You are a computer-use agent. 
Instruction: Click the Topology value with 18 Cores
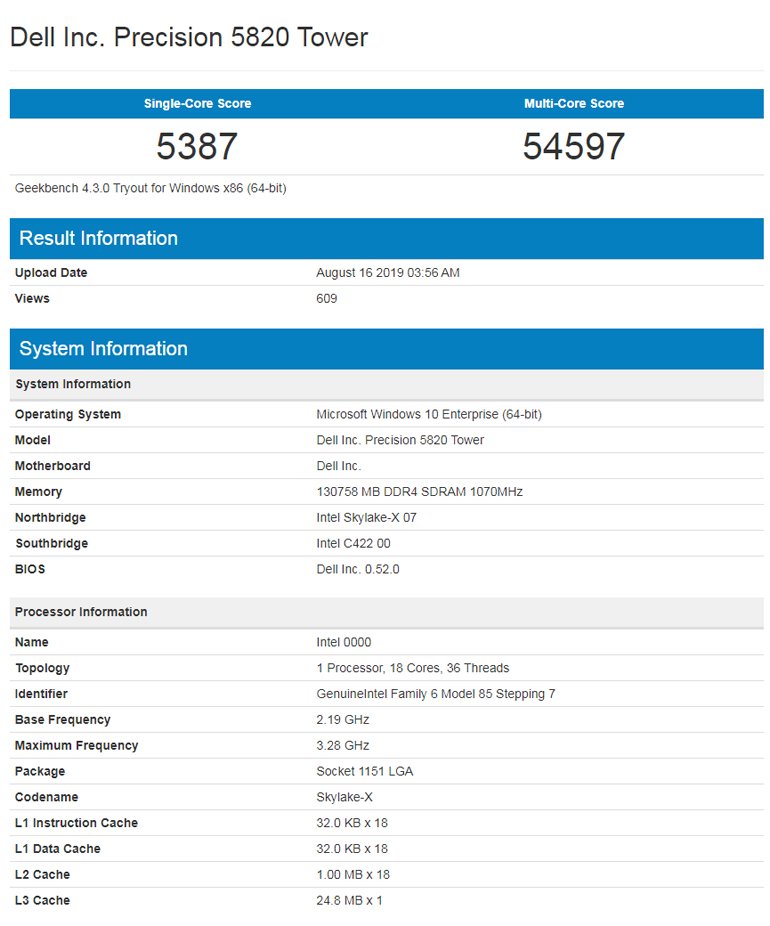point(412,668)
